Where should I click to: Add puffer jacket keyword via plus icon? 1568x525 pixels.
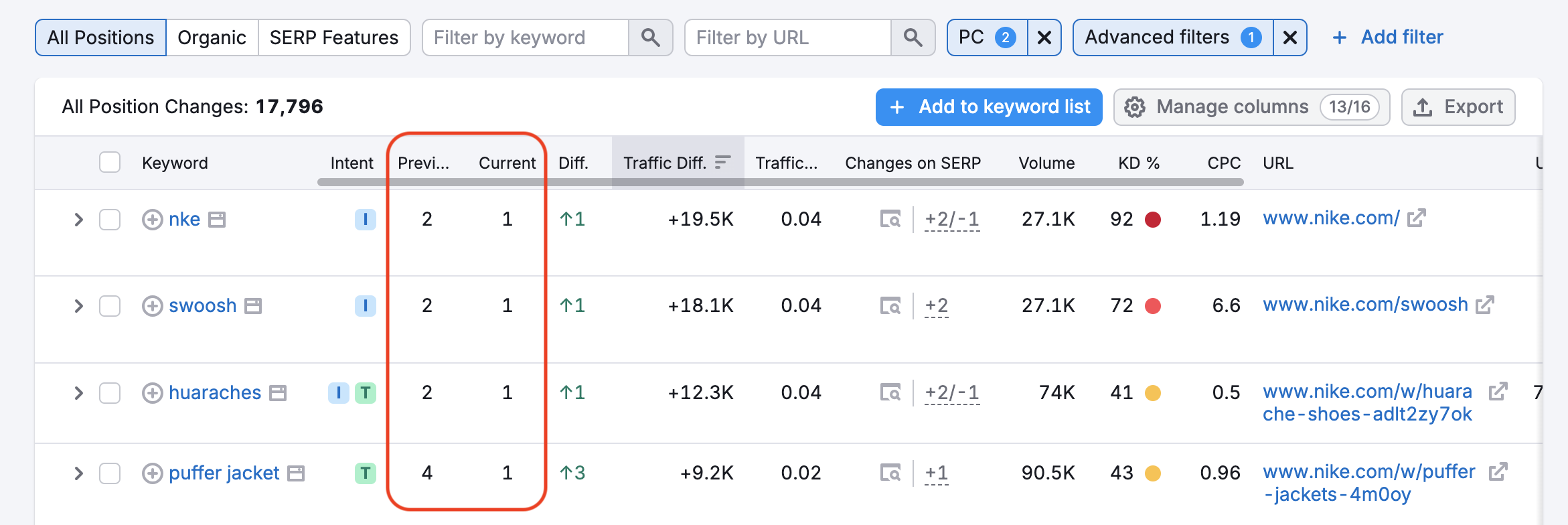[x=153, y=473]
